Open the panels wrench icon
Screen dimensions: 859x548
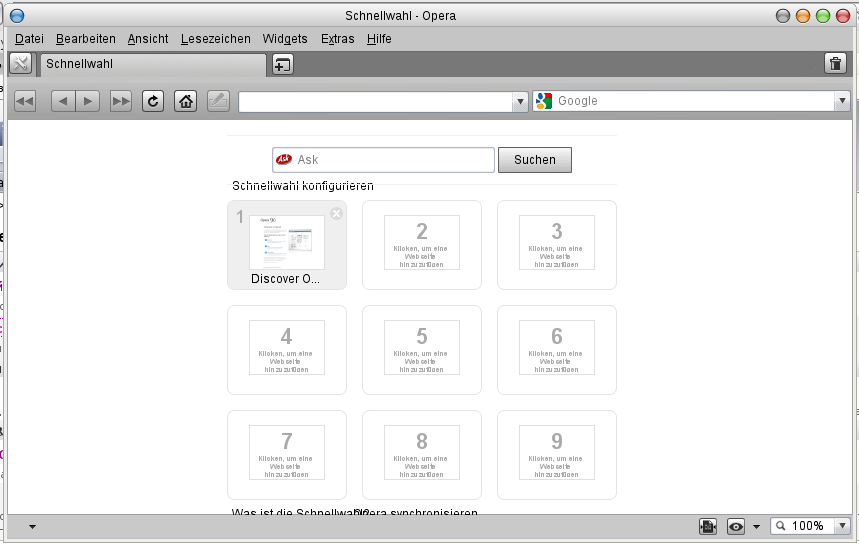(21, 64)
